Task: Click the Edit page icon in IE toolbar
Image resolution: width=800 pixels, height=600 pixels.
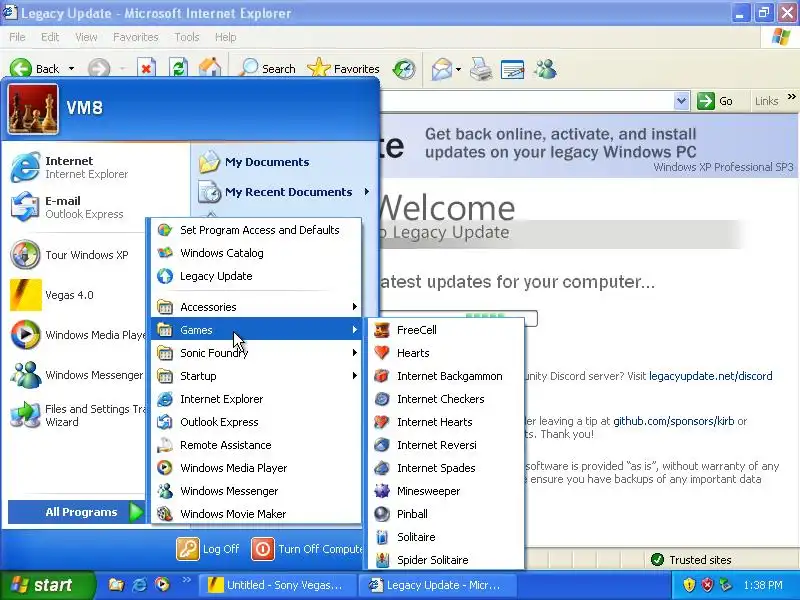Action: tap(513, 68)
